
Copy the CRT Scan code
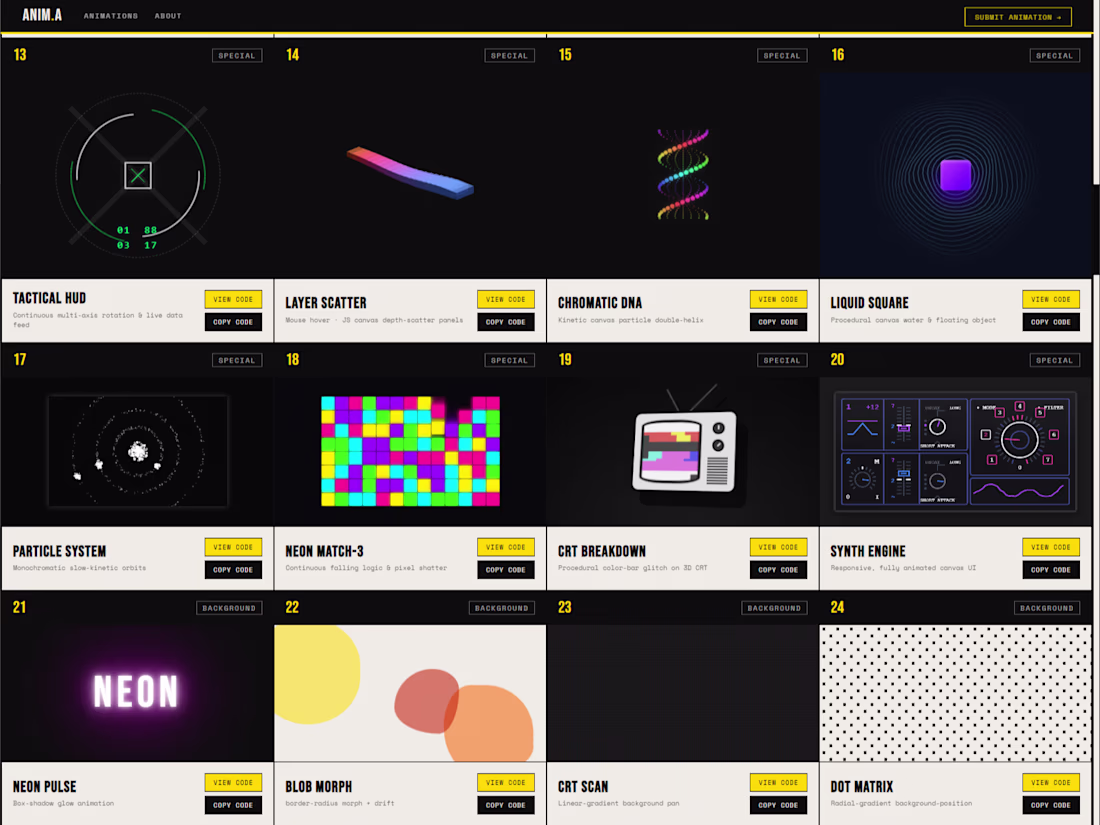tap(778, 805)
